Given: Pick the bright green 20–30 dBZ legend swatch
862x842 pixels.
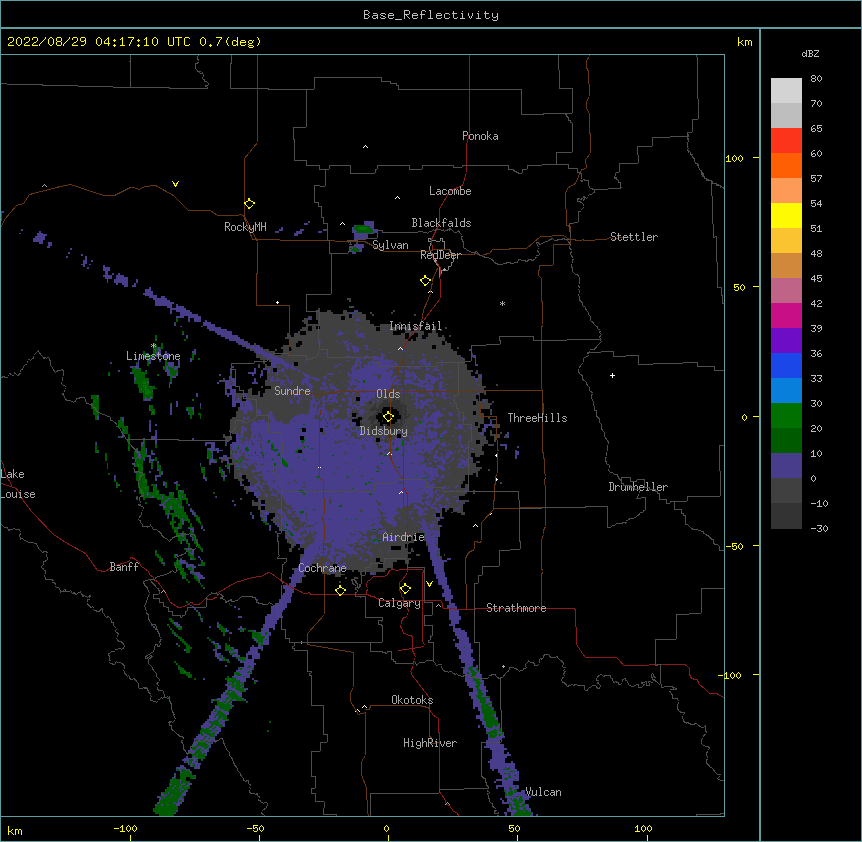Looking at the screenshot, I should 786,416.
